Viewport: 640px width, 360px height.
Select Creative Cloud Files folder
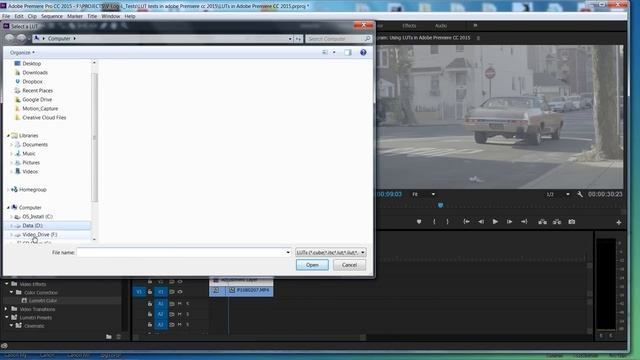44,118
